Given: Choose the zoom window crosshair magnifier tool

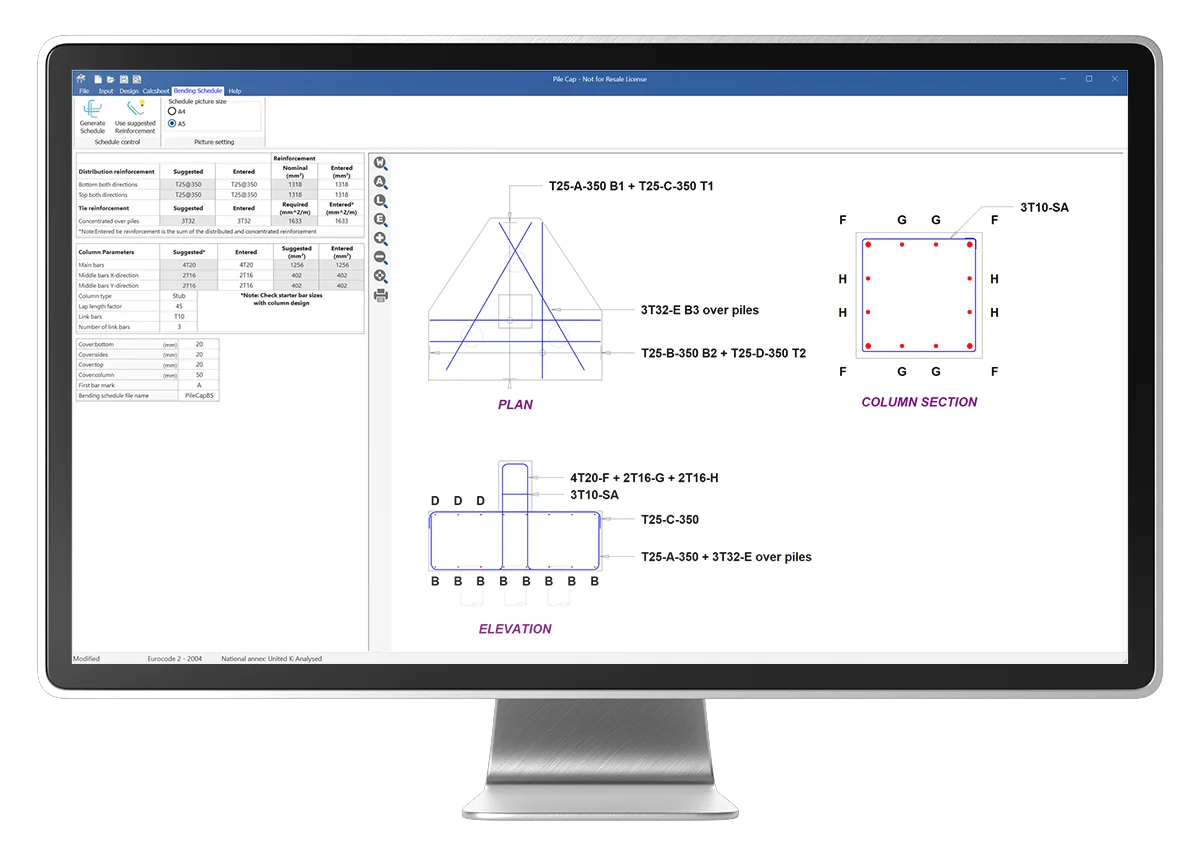Looking at the screenshot, I should click(x=381, y=273).
